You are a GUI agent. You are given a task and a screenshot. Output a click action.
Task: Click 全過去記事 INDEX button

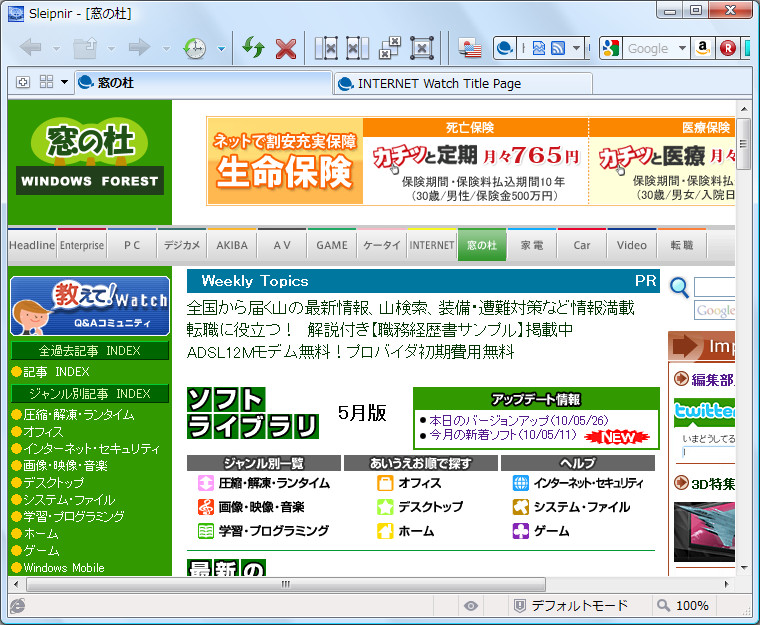[90, 351]
